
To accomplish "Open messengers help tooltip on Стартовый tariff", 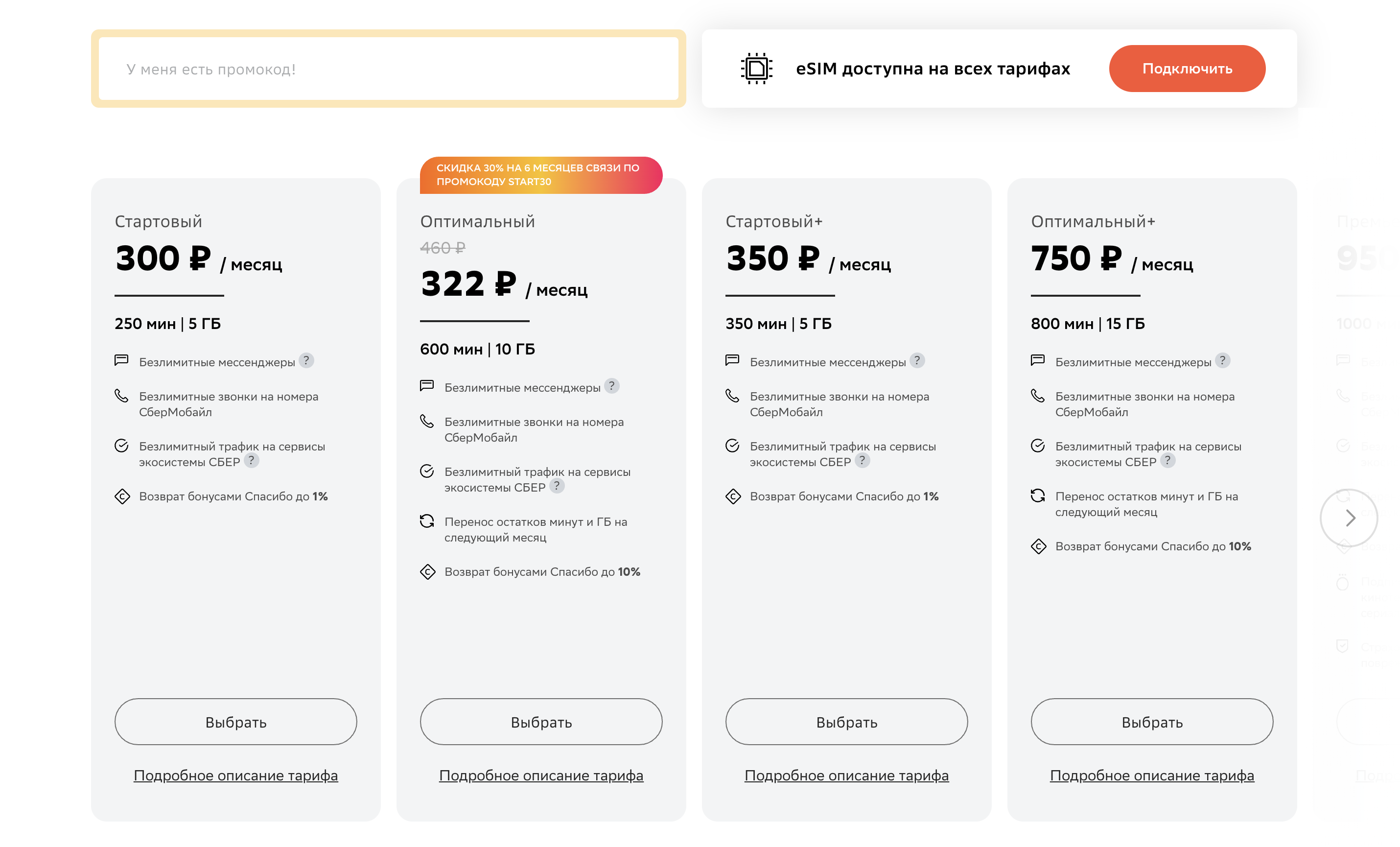I will tap(307, 360).
